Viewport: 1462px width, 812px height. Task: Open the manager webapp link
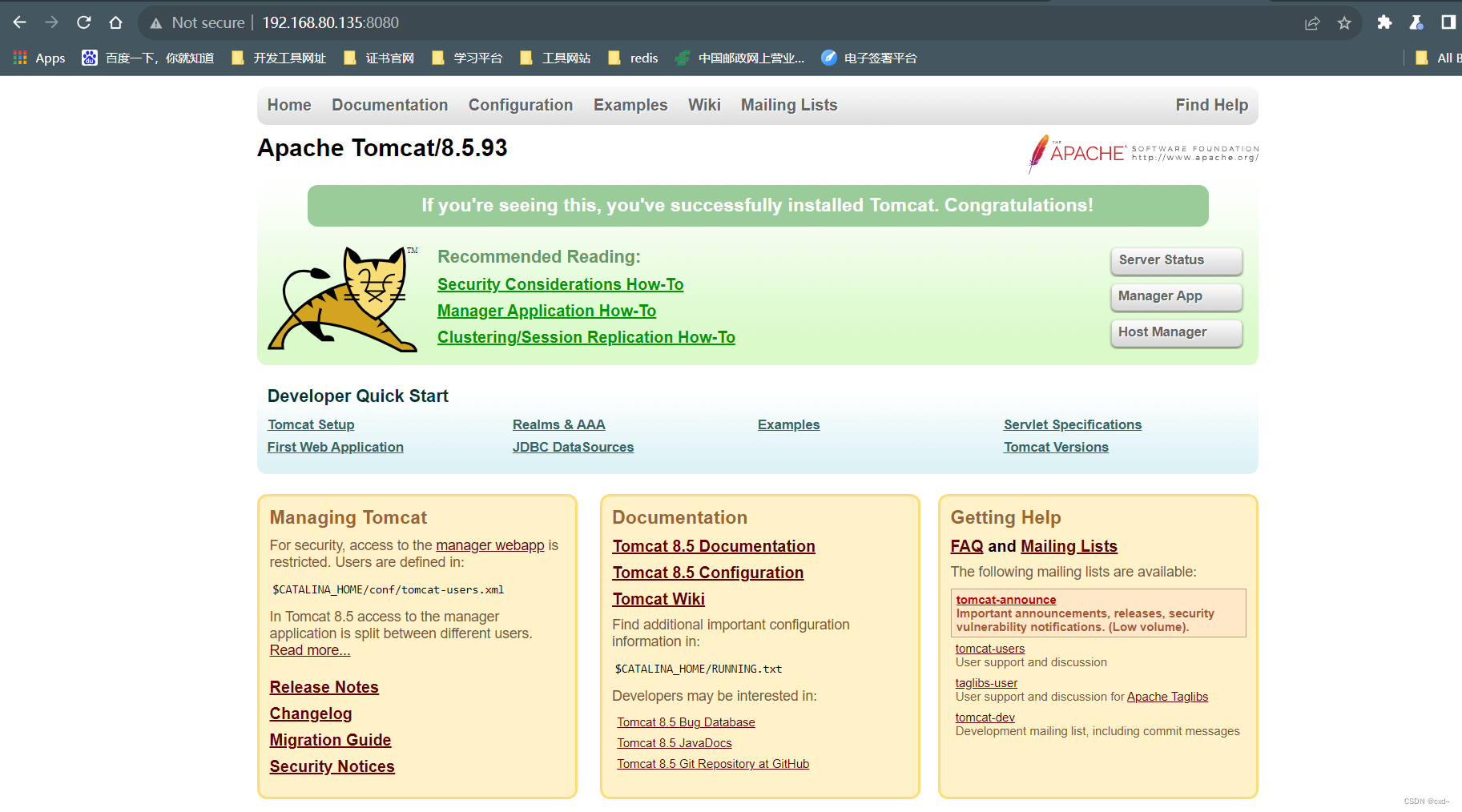point(490,545)
